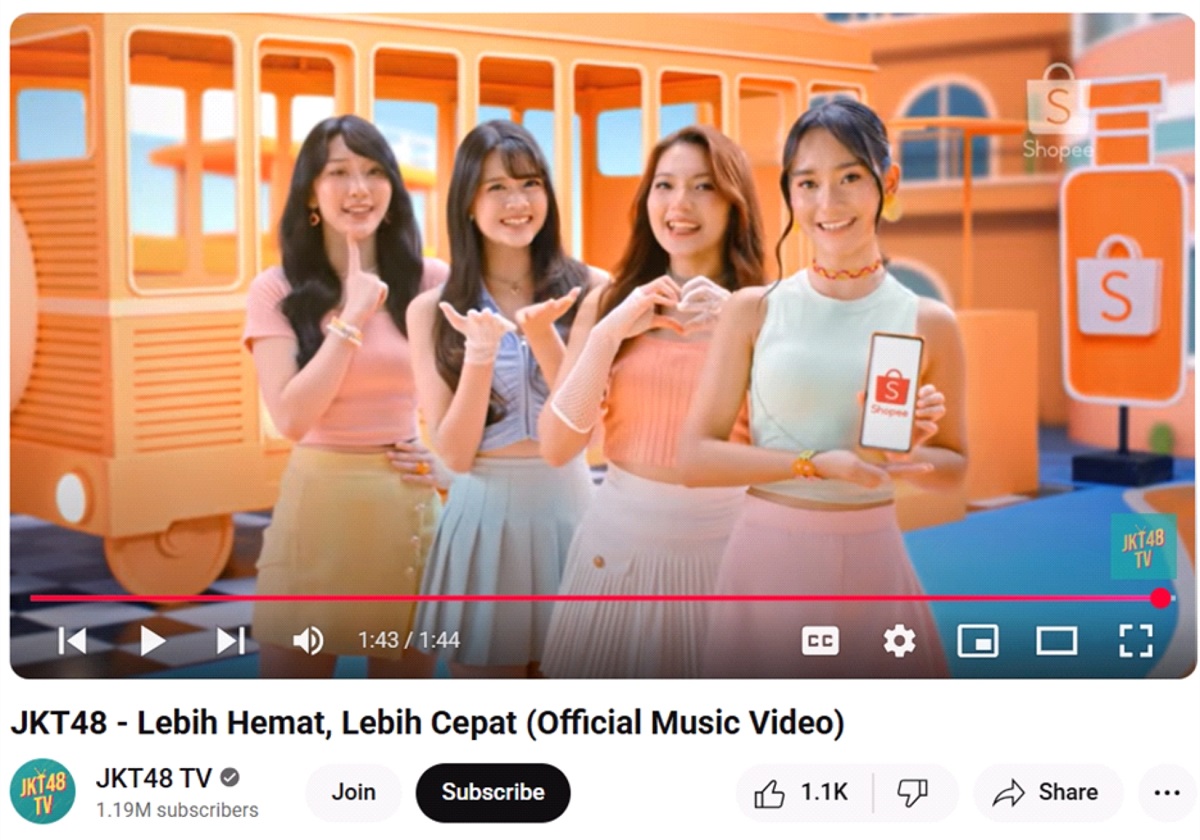The height and width of the screenshot is (840, 1200).
Task: Click the red progress bar scrubber handle
Action: tap(1160, 598)
